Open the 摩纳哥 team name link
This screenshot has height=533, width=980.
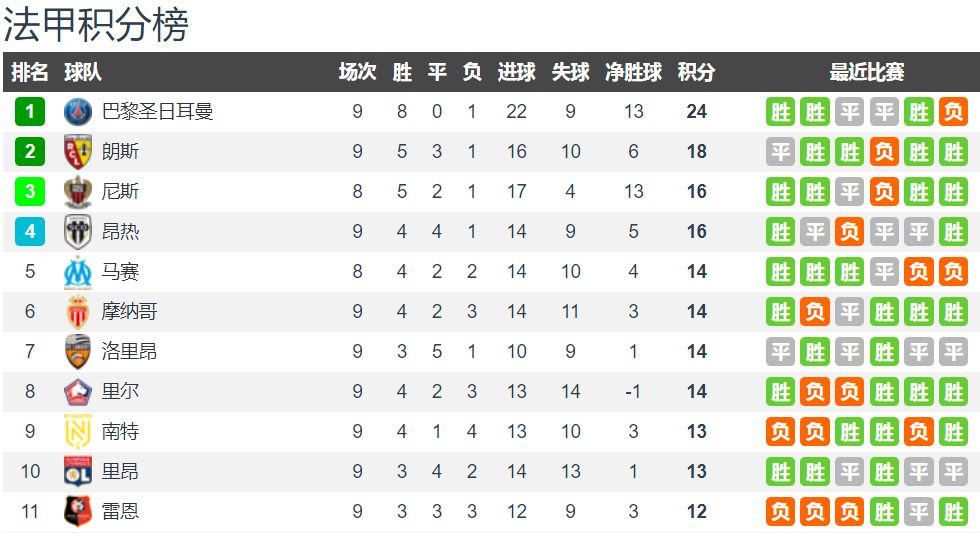[x=129, y=312]
